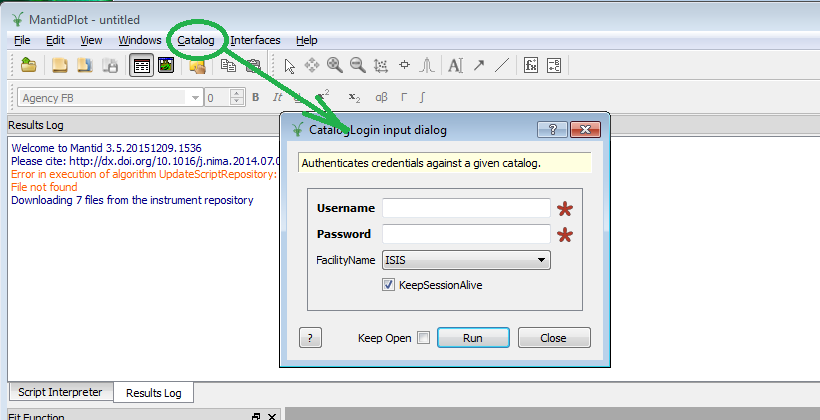Click the 2D color map image icon
Screen dimensions: 820x420
(166, 65)
